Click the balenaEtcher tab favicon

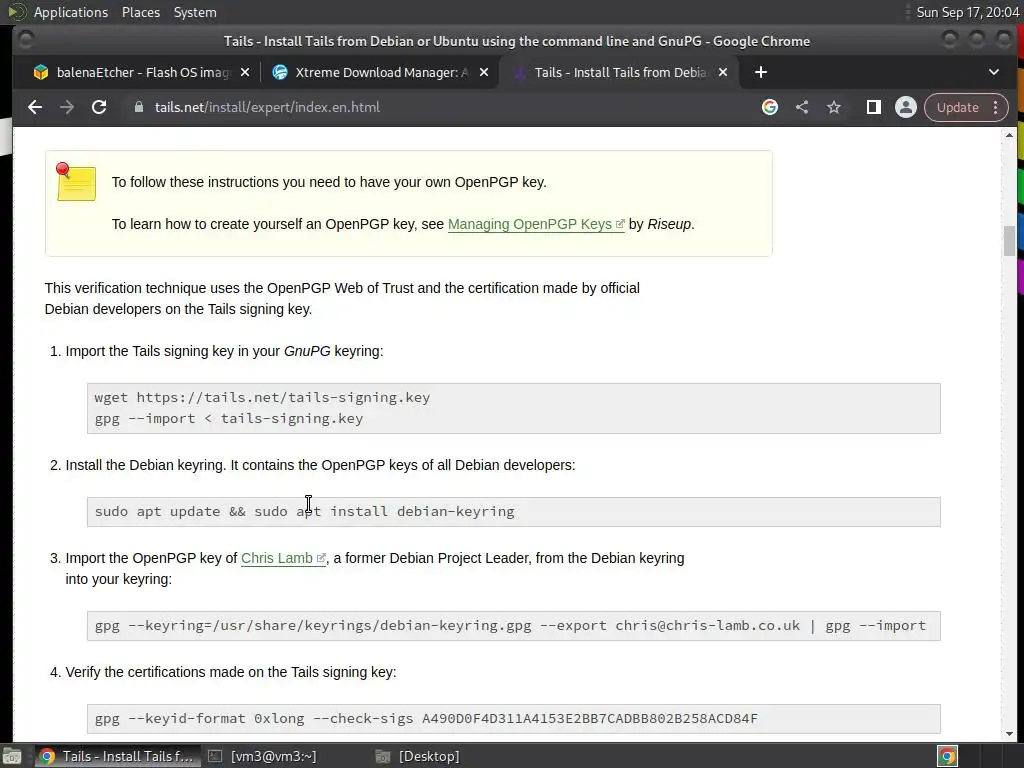pos(41,72)
